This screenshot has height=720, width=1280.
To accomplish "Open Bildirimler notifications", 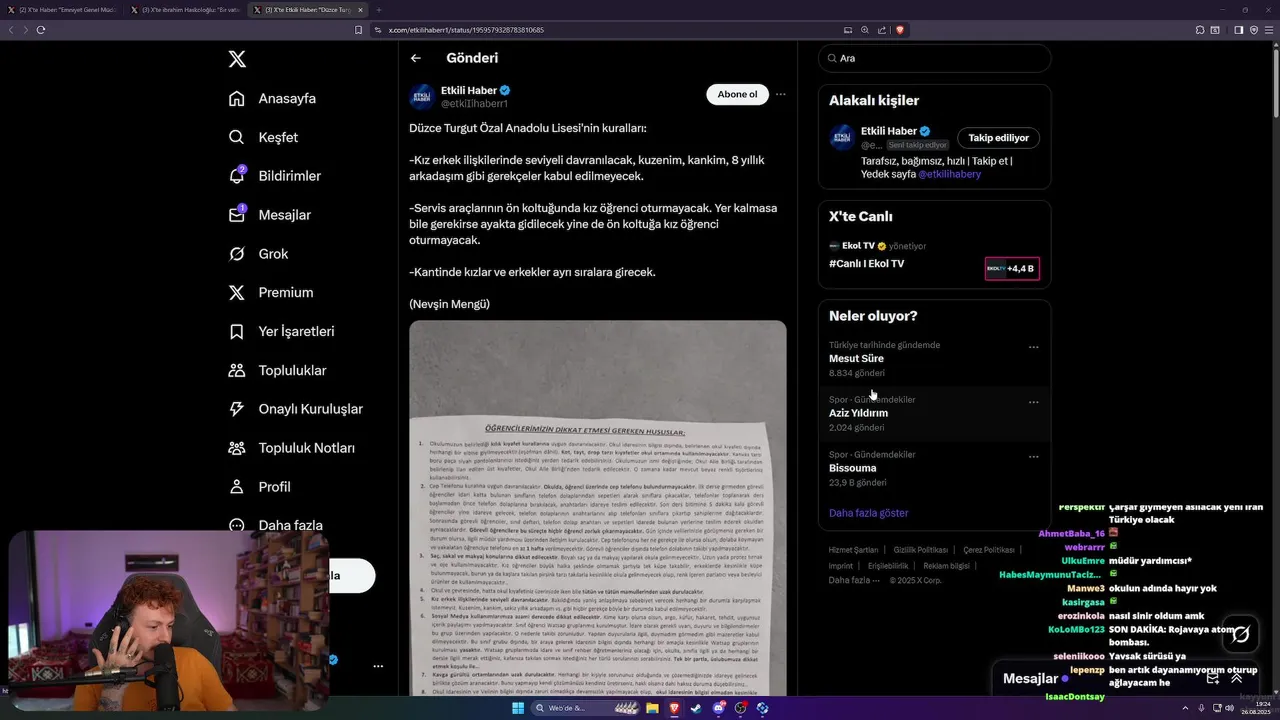I will (x=275, y=176).
